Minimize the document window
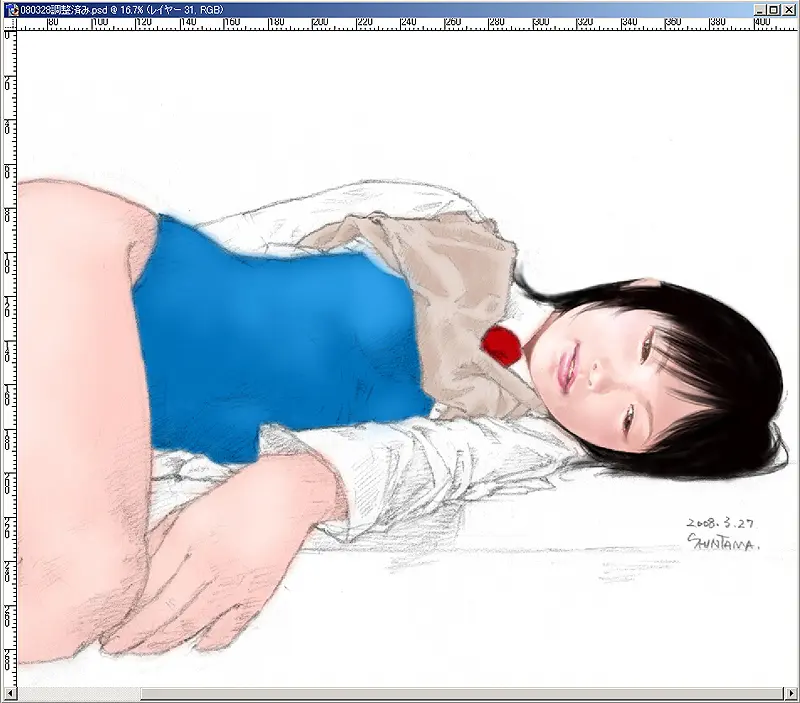This screenshot has width=800, height=703. (x=757, y=9)
